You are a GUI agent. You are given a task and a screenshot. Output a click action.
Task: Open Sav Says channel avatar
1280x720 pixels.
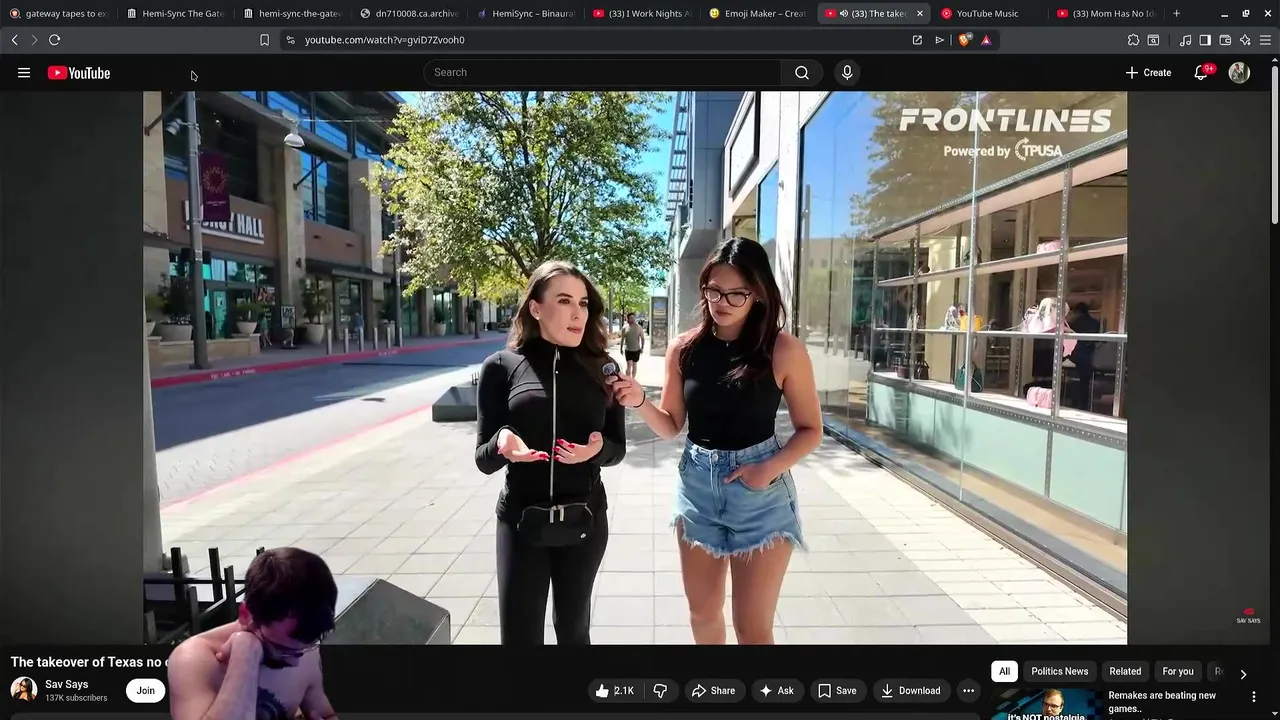24,690
